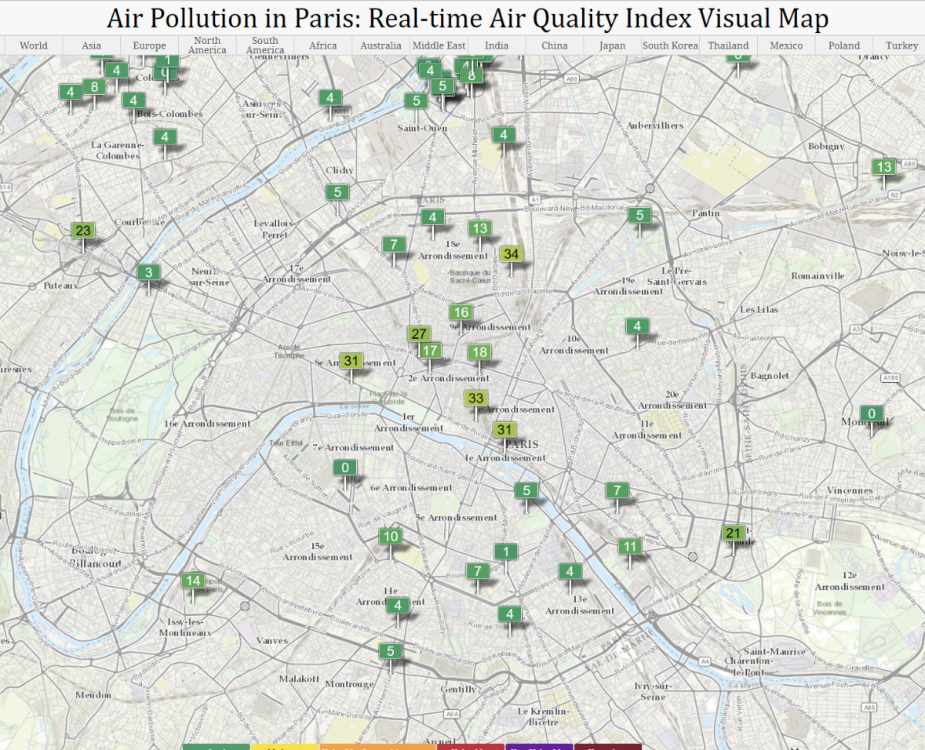Image resolution: width=925 pixels, height=750 pixels.
Task: Click the AQI marker showing 23
Action: [x=83, y=231]
